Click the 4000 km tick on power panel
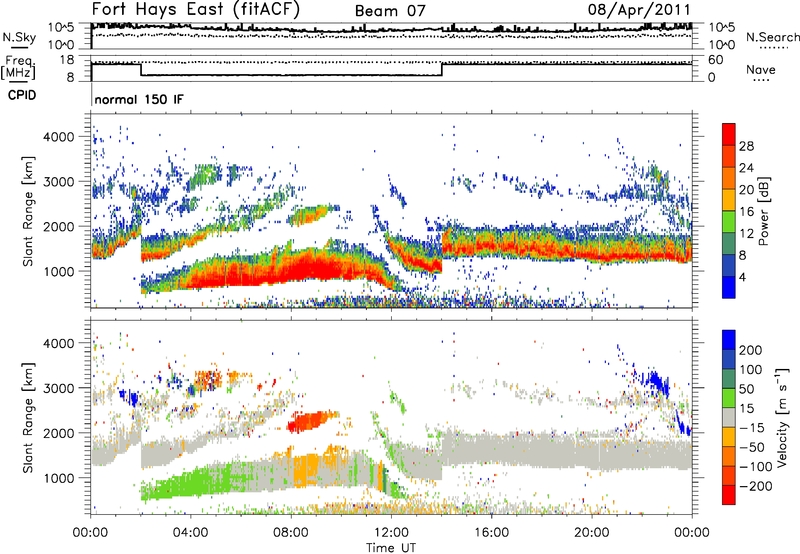The height and width of the screenshot is (554, 800). [58, 137]
